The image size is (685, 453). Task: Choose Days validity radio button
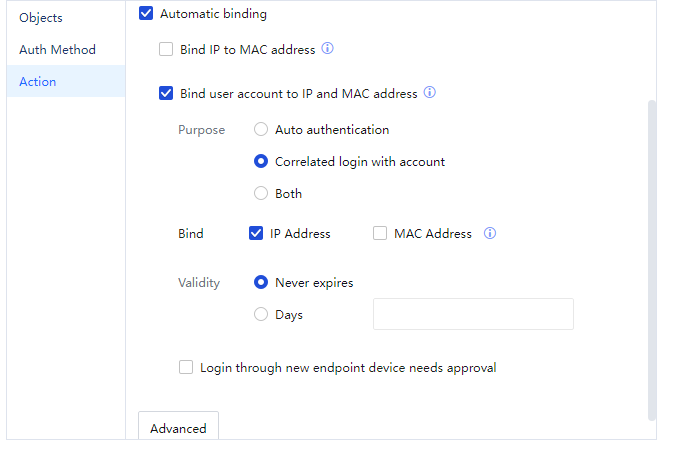pyautogui.click(x=261, y=315)
